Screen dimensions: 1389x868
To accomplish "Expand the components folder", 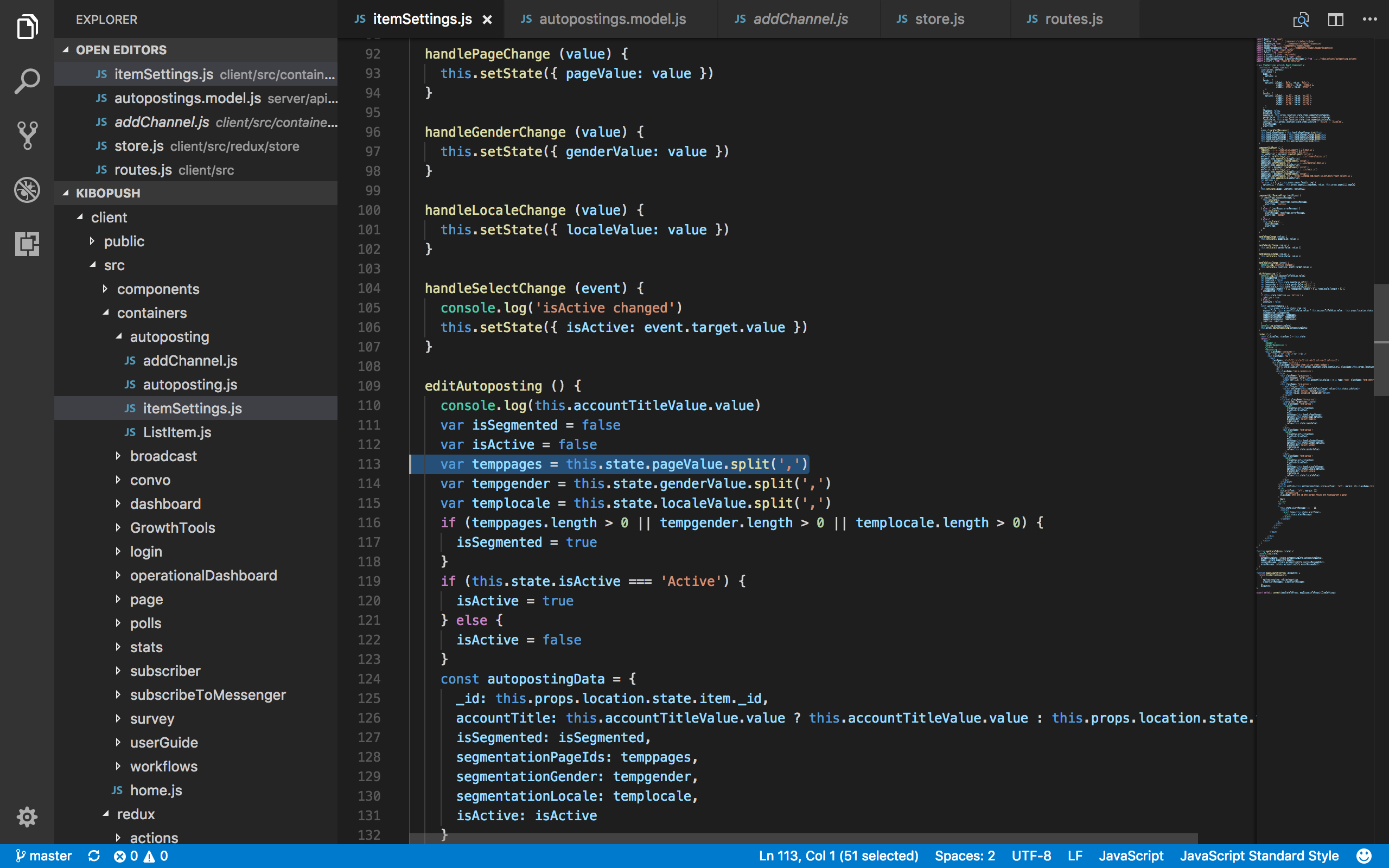I will point(196,289).
